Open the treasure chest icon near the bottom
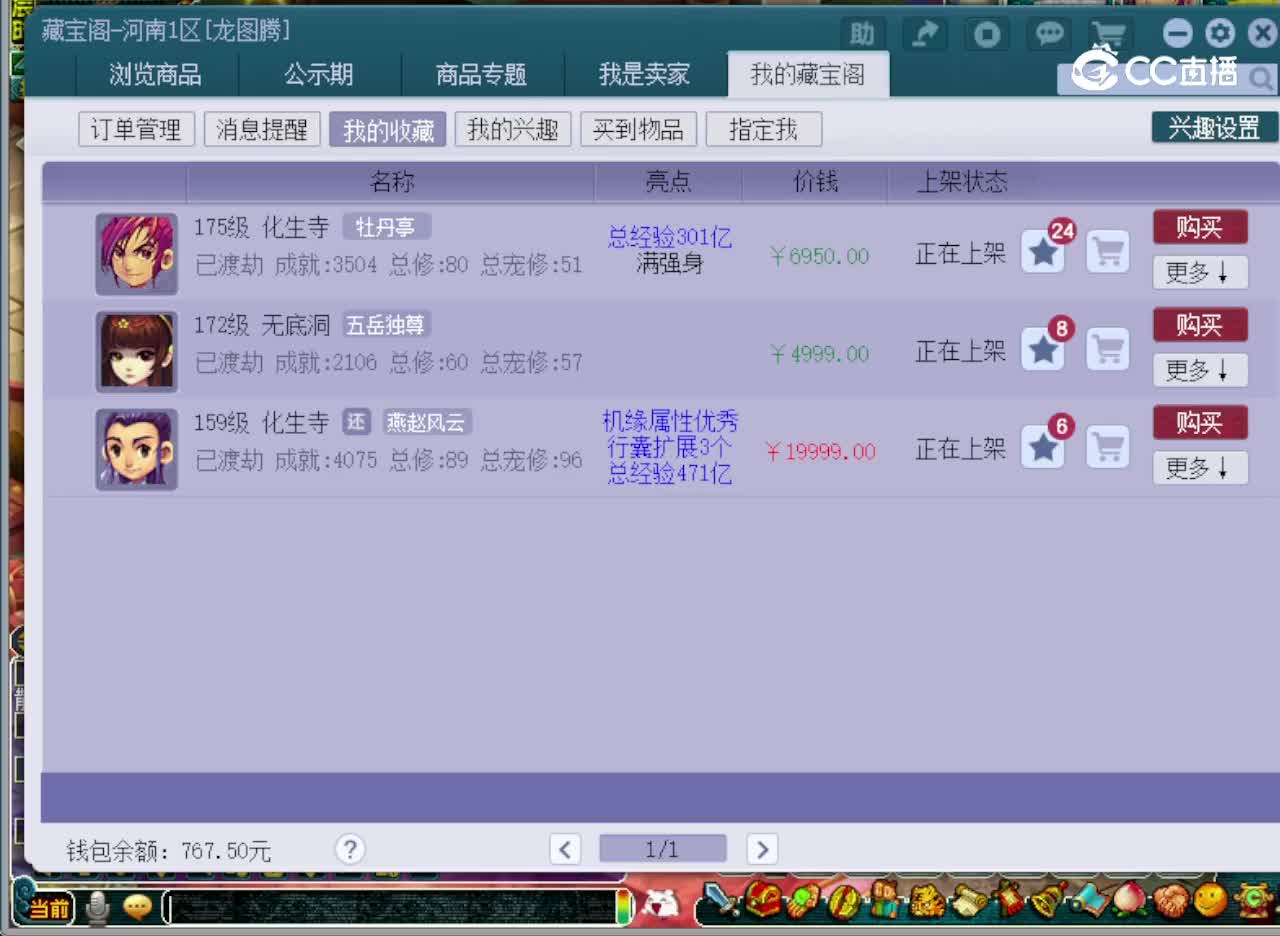Viewport: 1280px width, 936px height. click(x=762, y=907)
